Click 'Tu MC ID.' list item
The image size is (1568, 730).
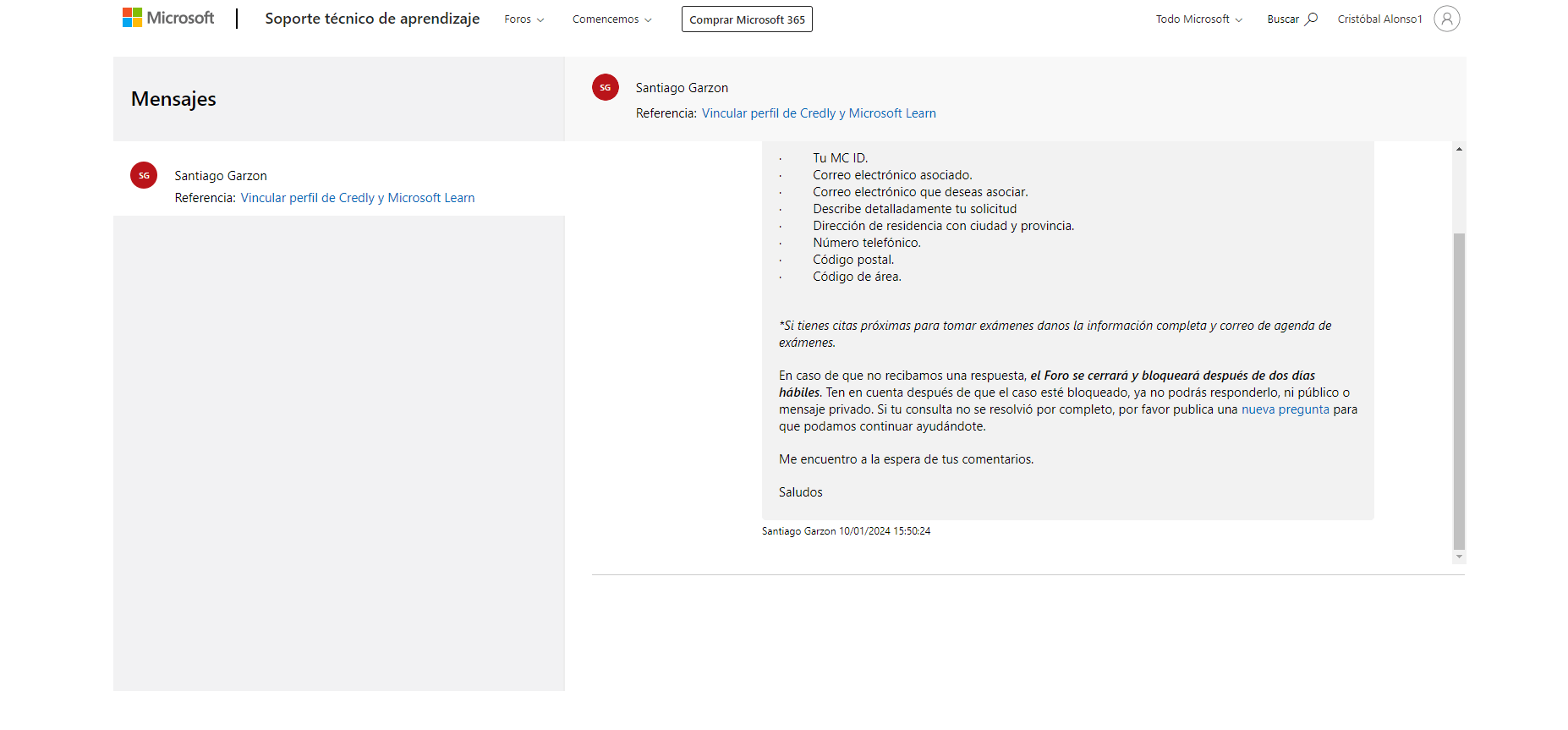[840, 158]
